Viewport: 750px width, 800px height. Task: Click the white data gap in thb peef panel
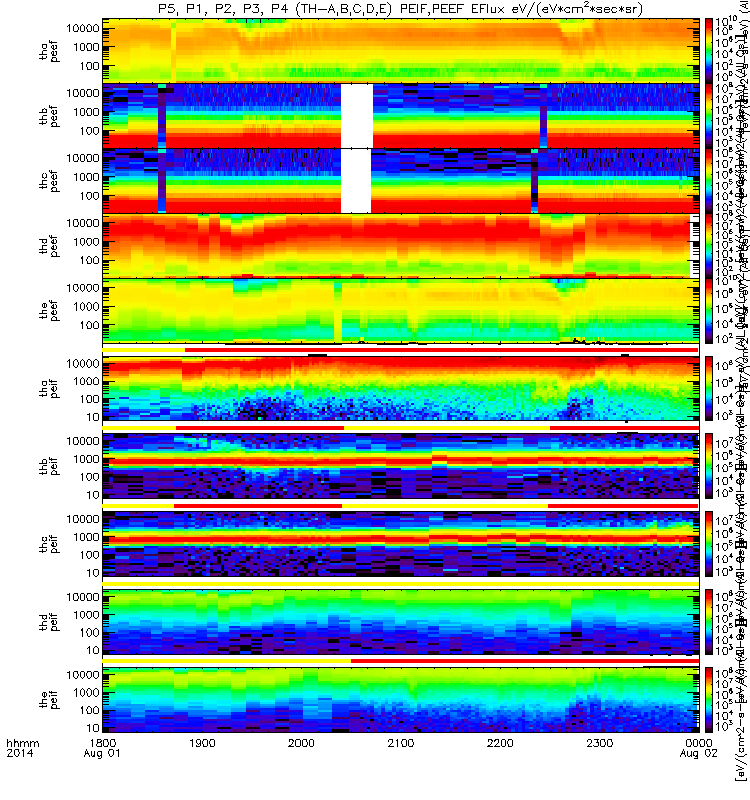point(357,116)
